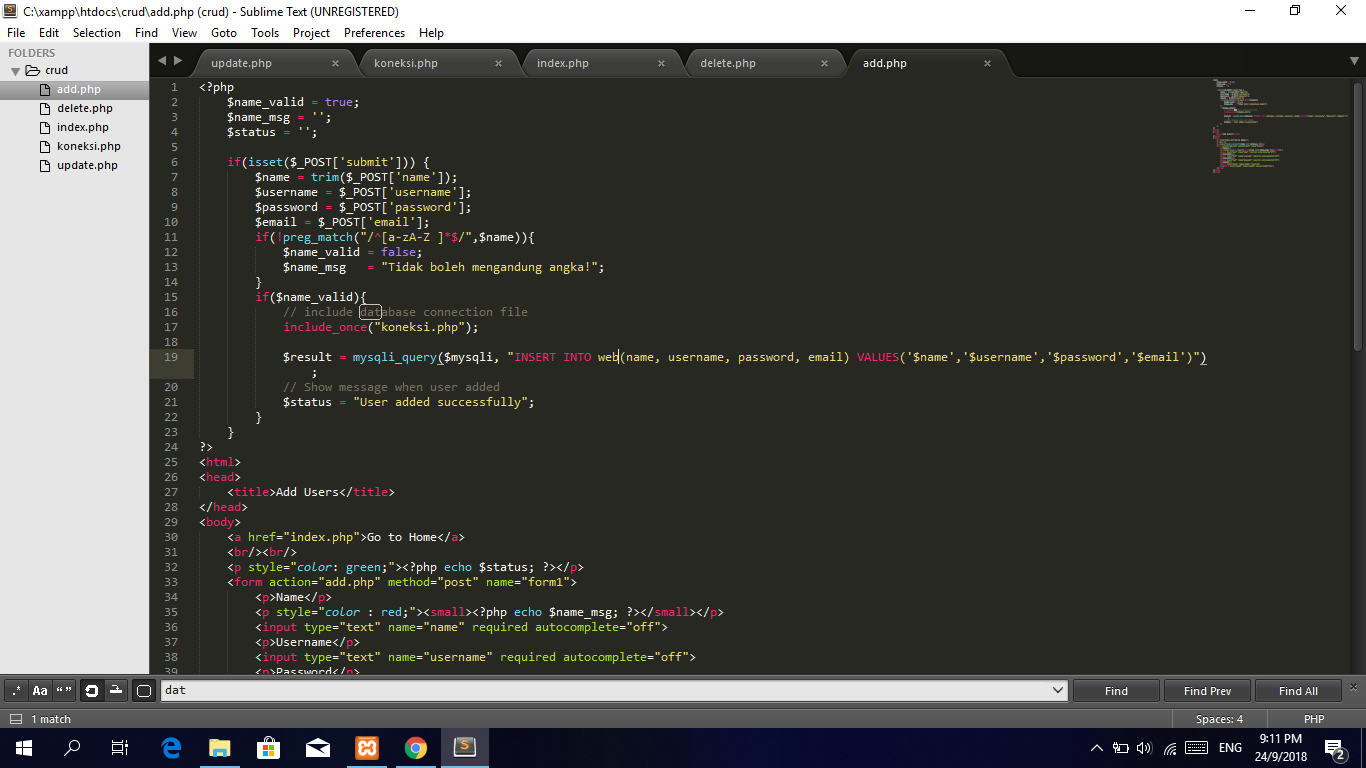Close the index.php tab
Viewport: 1366px width, 768px height.
[x=661, y=63]
